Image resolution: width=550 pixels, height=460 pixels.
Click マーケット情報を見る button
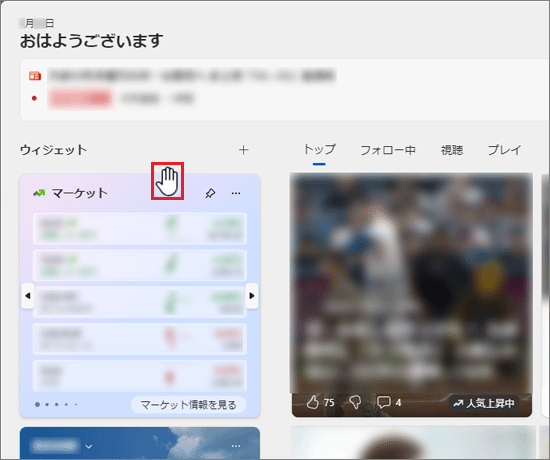click(x=188, y=405)
